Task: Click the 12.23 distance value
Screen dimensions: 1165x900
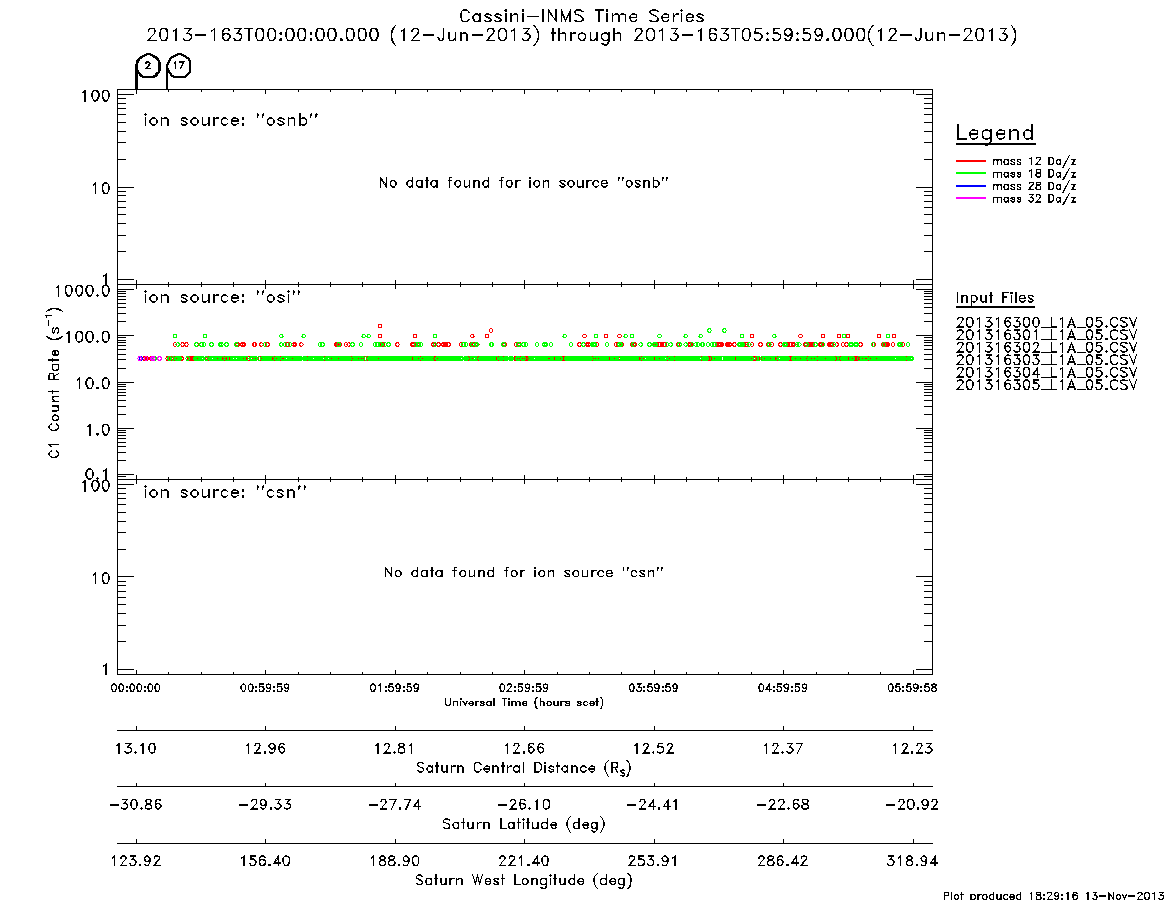Action: pyautogui.click(x=912, y=748)
